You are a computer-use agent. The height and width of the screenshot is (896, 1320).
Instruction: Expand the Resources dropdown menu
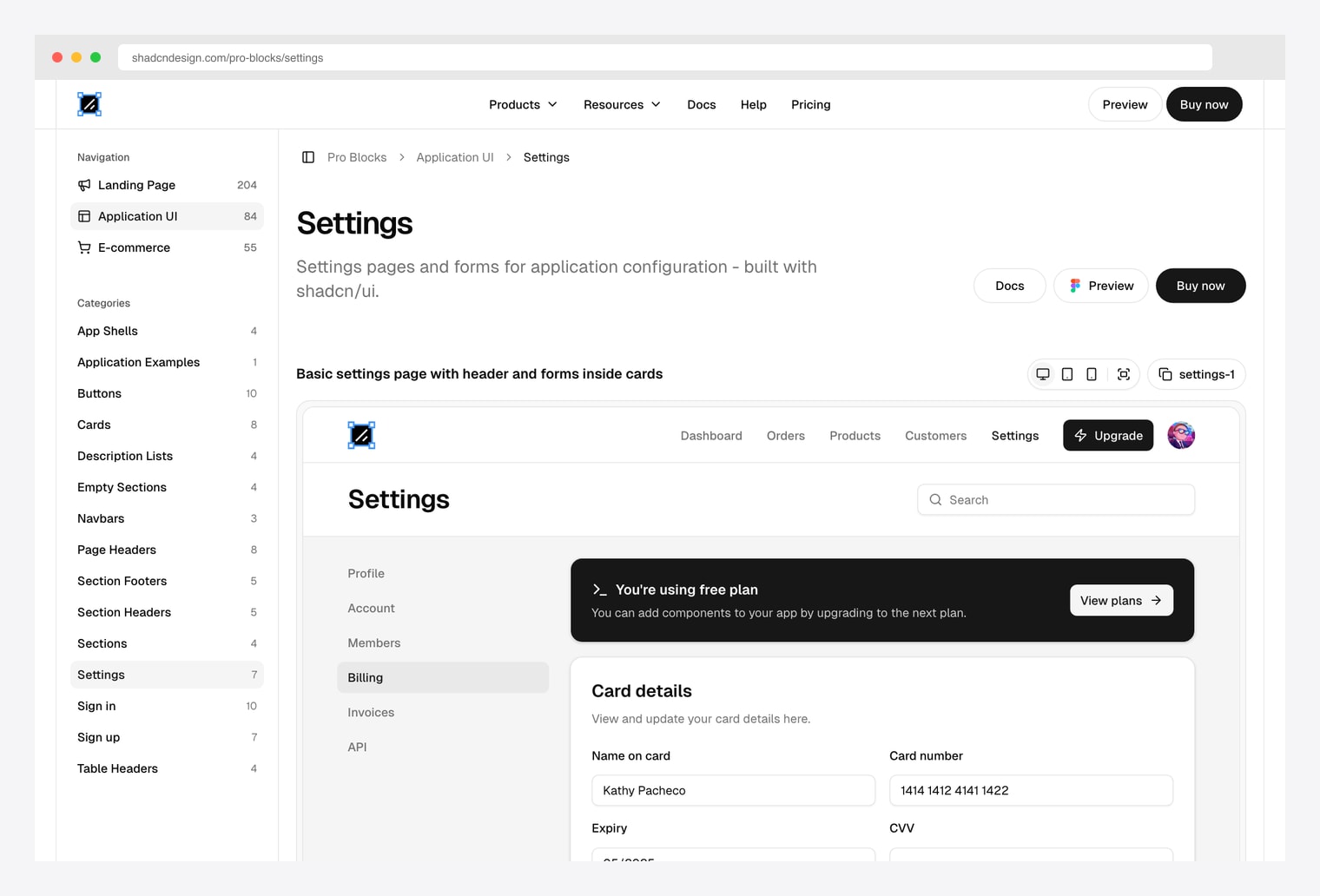(622, 104)
